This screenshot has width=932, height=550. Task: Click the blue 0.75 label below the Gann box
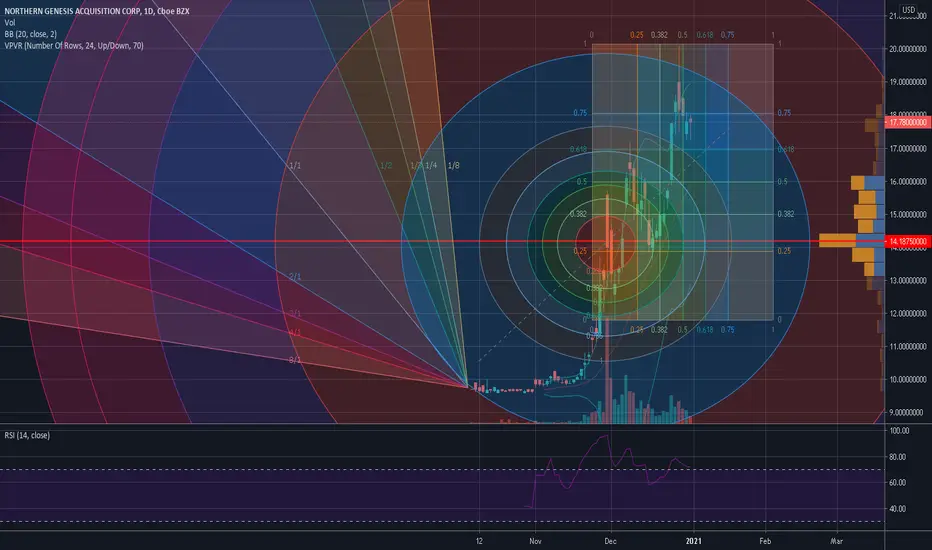(728, 329)
